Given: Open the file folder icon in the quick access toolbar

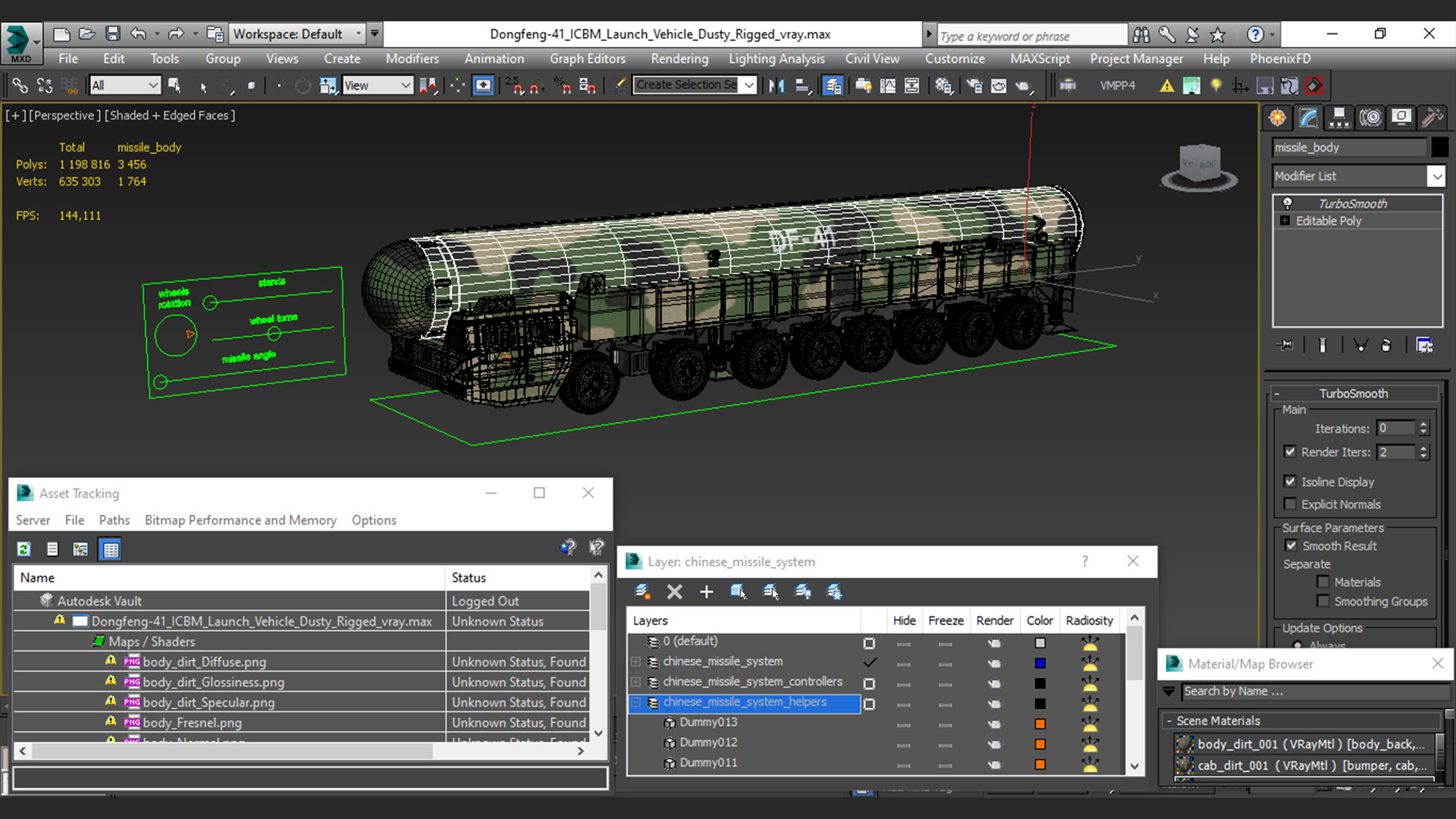Looking at the screenshot, I should click(87, 34).
